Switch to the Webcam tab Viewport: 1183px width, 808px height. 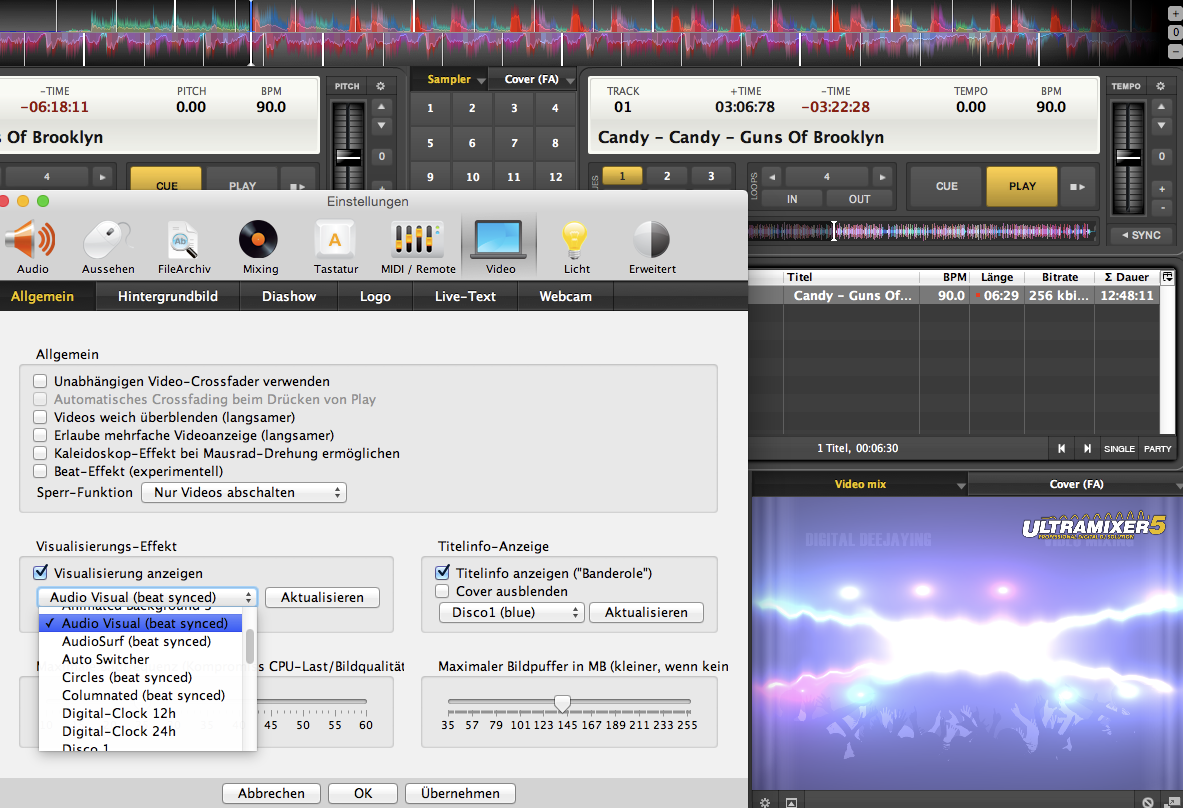565,296
